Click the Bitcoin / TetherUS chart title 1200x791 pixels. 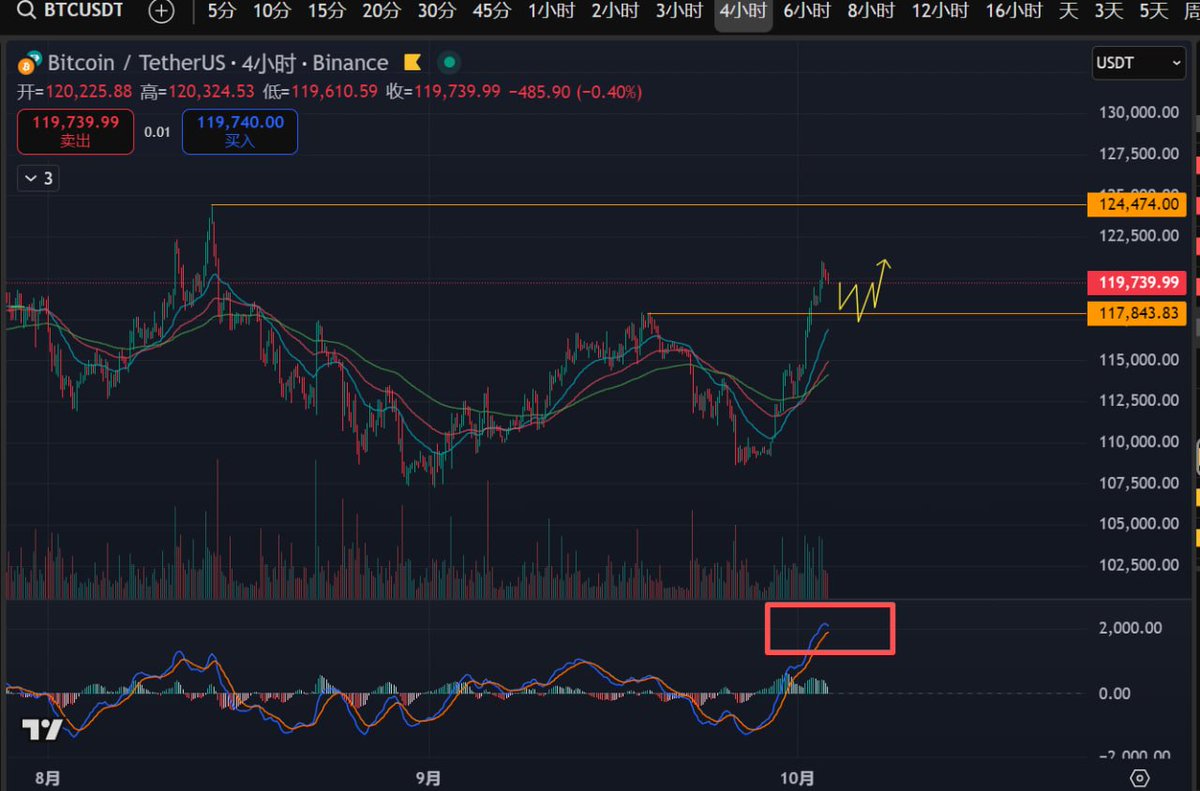coord(217,63)
